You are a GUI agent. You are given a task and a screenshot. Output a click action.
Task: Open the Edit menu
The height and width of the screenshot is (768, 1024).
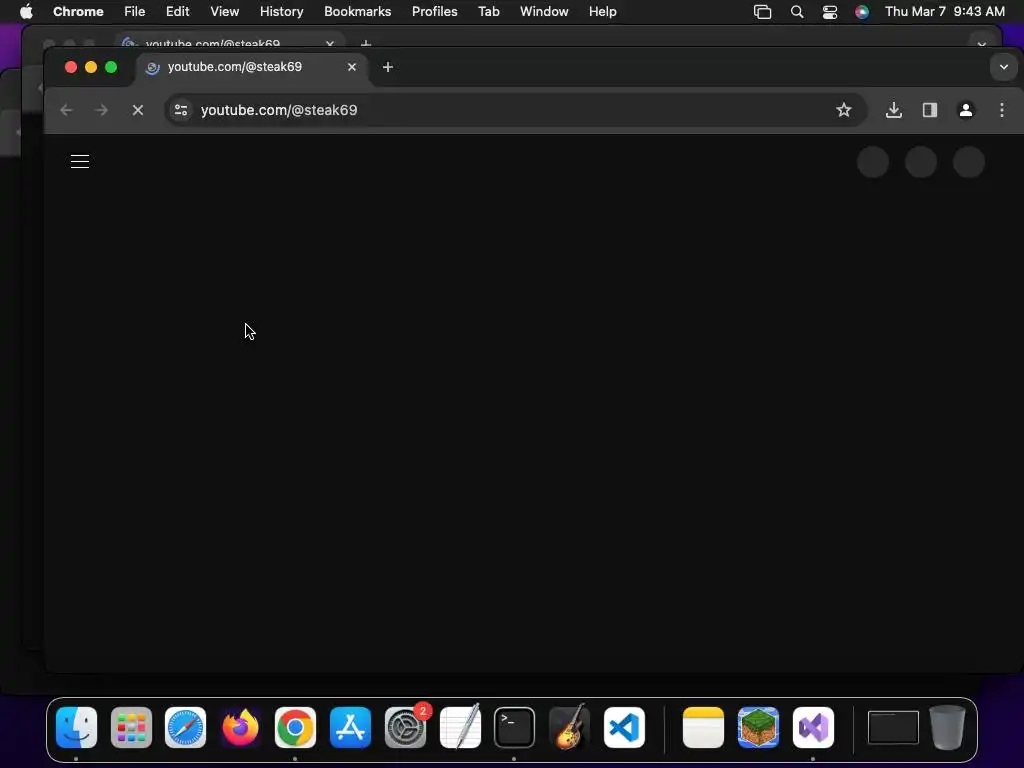click(178, 12)
